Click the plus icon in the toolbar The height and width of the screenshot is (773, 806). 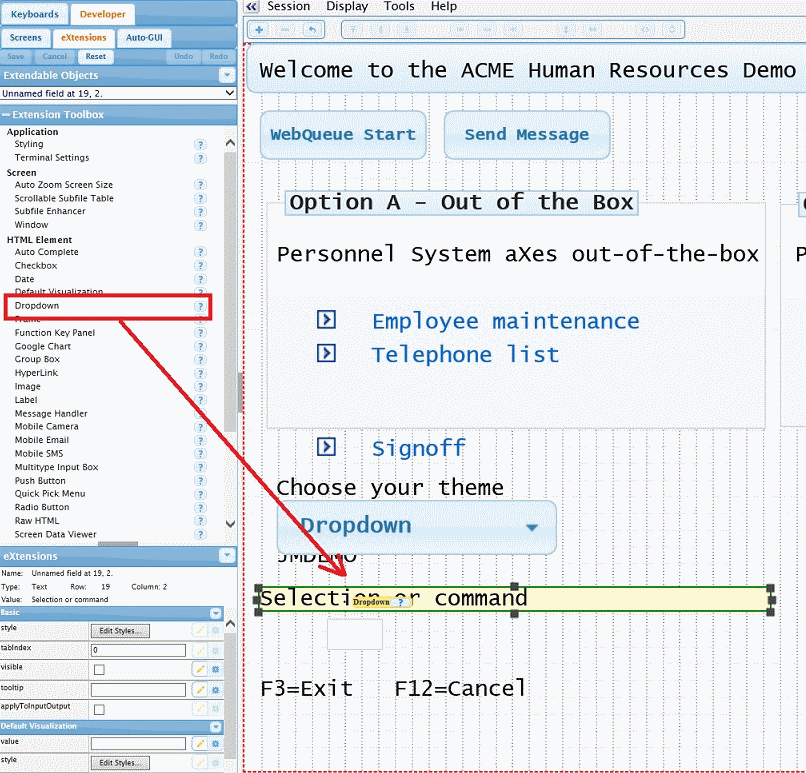(x=259, y=30)
